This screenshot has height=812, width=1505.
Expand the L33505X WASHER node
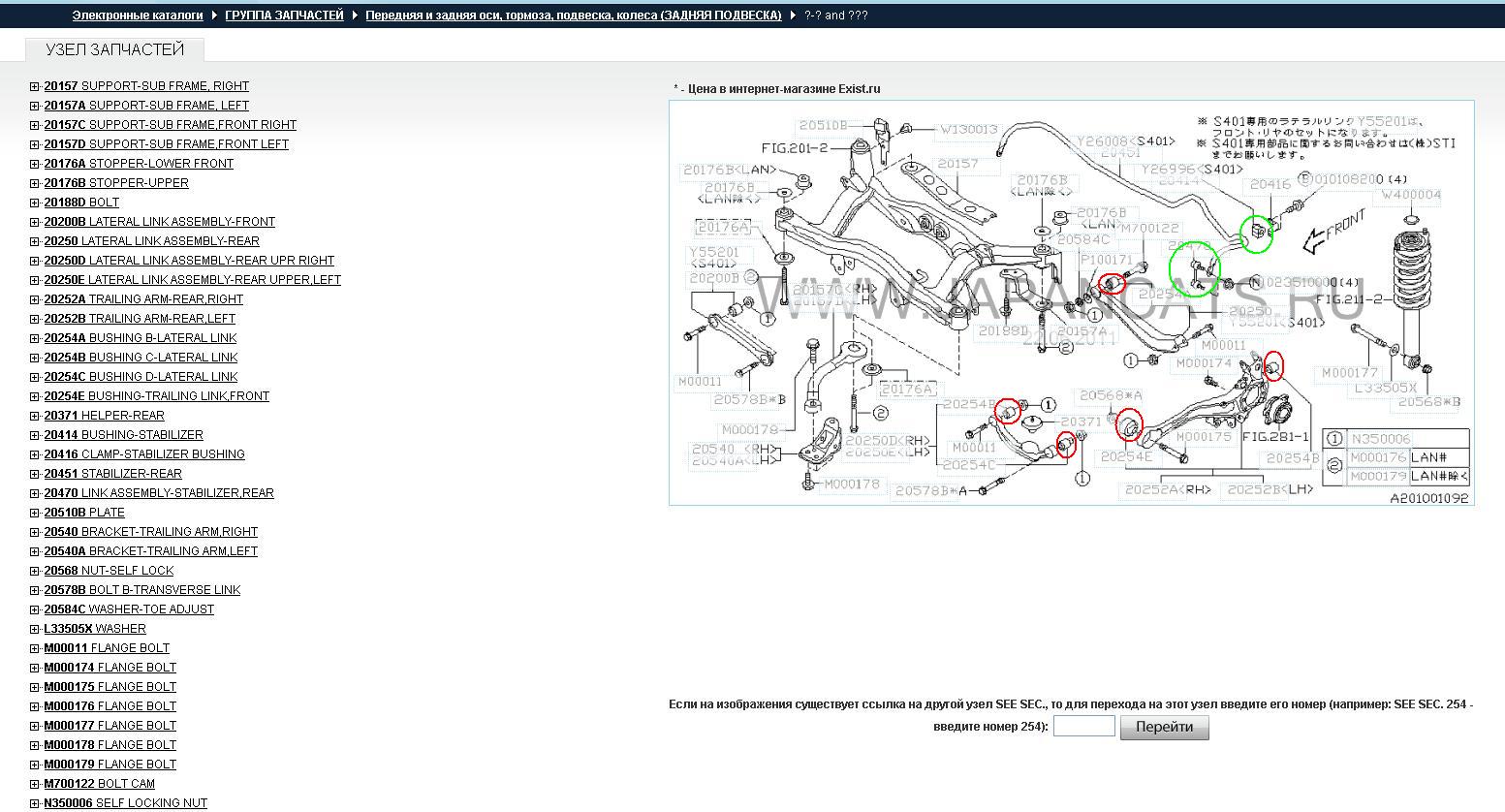pyautogui.click(x=35, y=629)
